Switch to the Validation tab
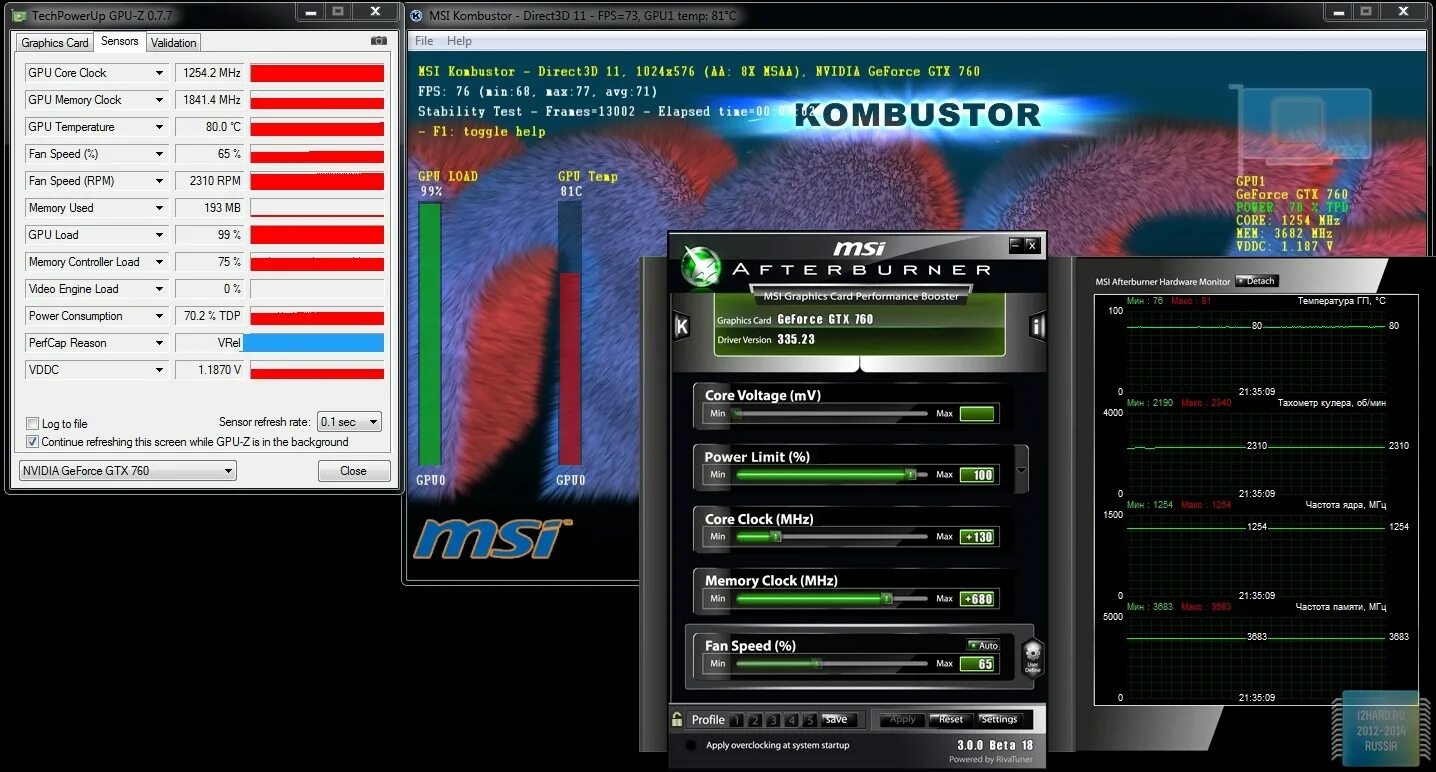 (174, 42)
